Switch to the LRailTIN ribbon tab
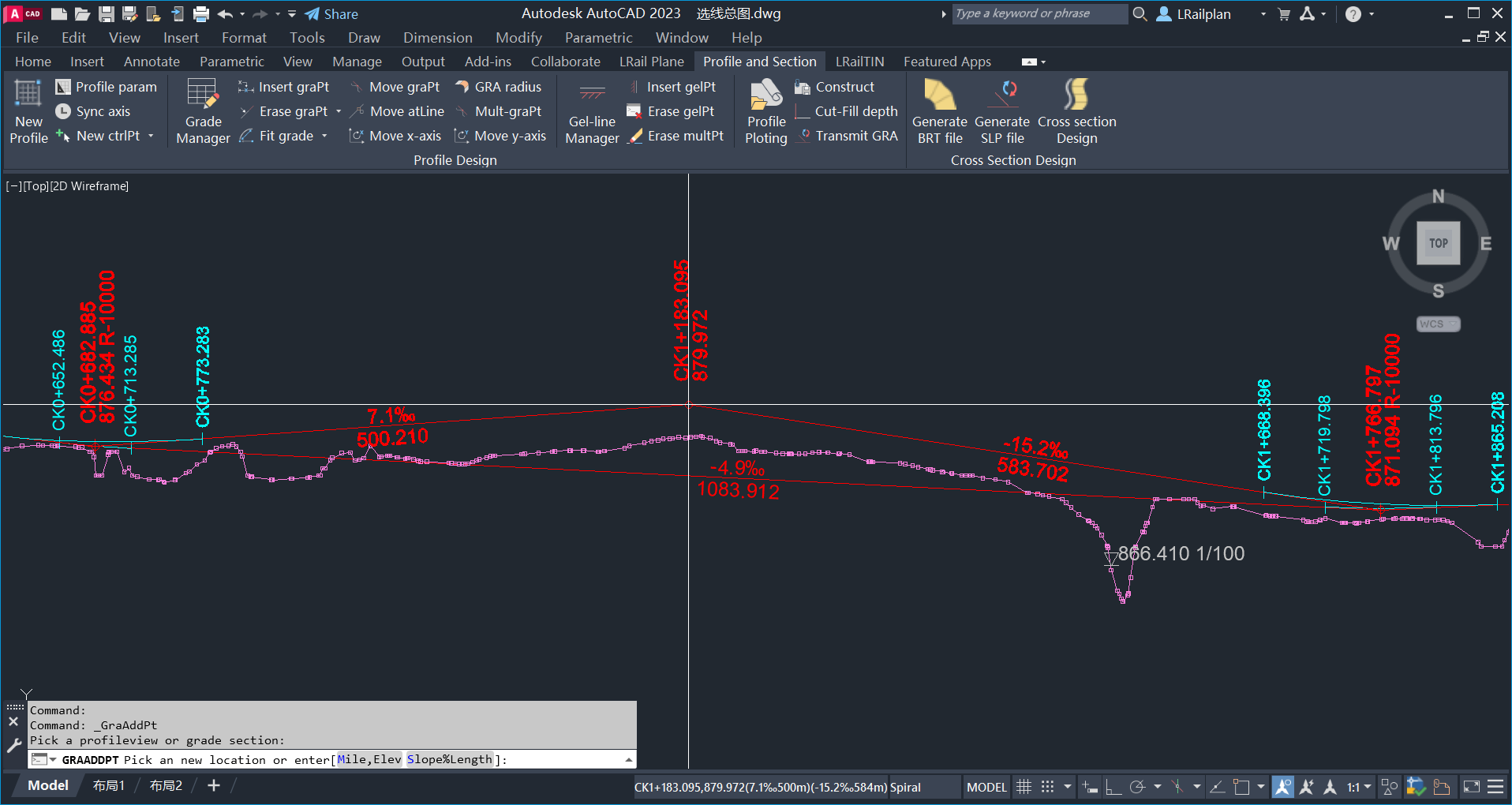1512x805 pixels. 860,62
